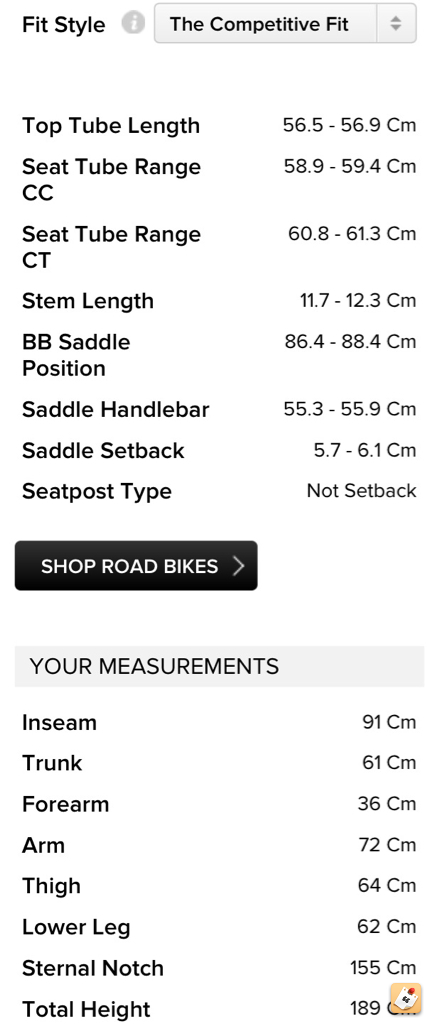Screen dimensions: 430x1024
Task: Select the Top Tube Length label
Action: coord(111,125)
